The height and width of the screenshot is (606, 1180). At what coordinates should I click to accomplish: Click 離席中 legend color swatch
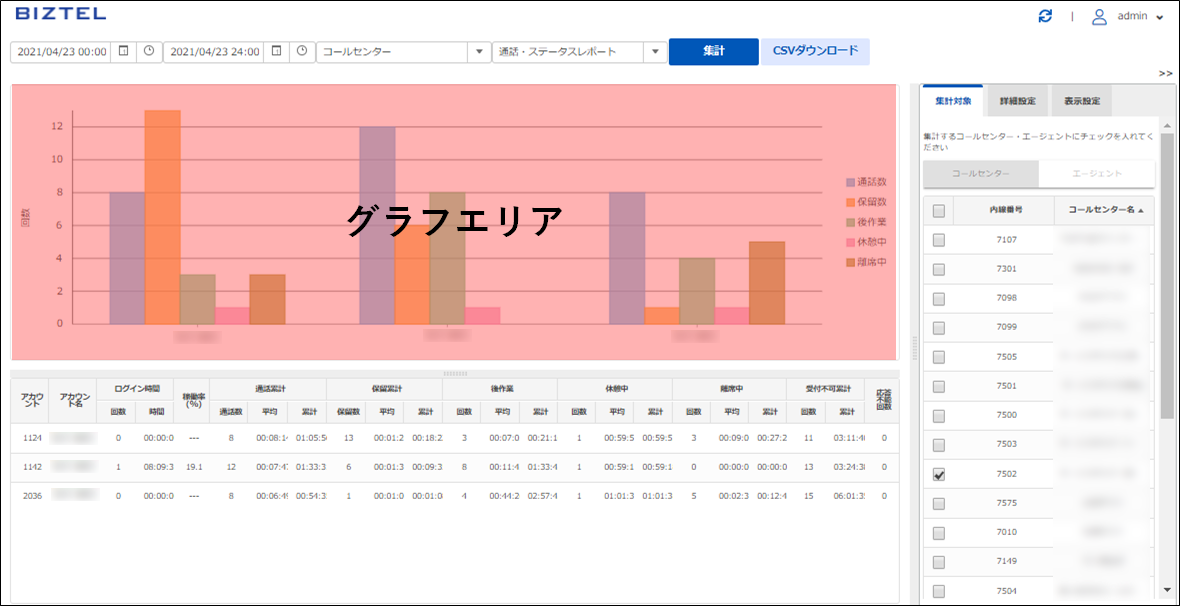coord(850,263)
